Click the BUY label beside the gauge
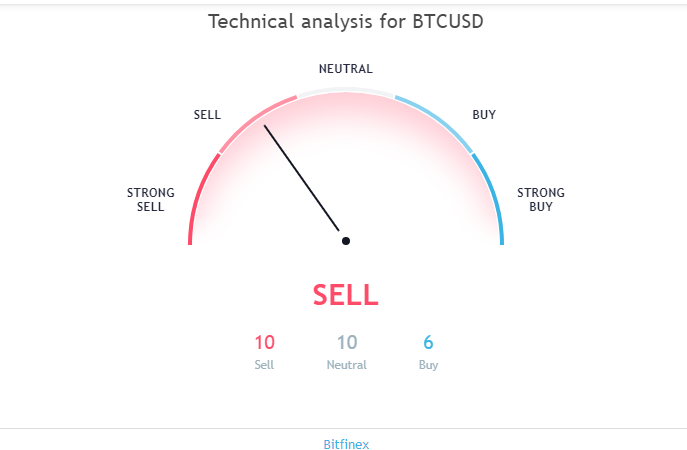 (x=484, y=115)
